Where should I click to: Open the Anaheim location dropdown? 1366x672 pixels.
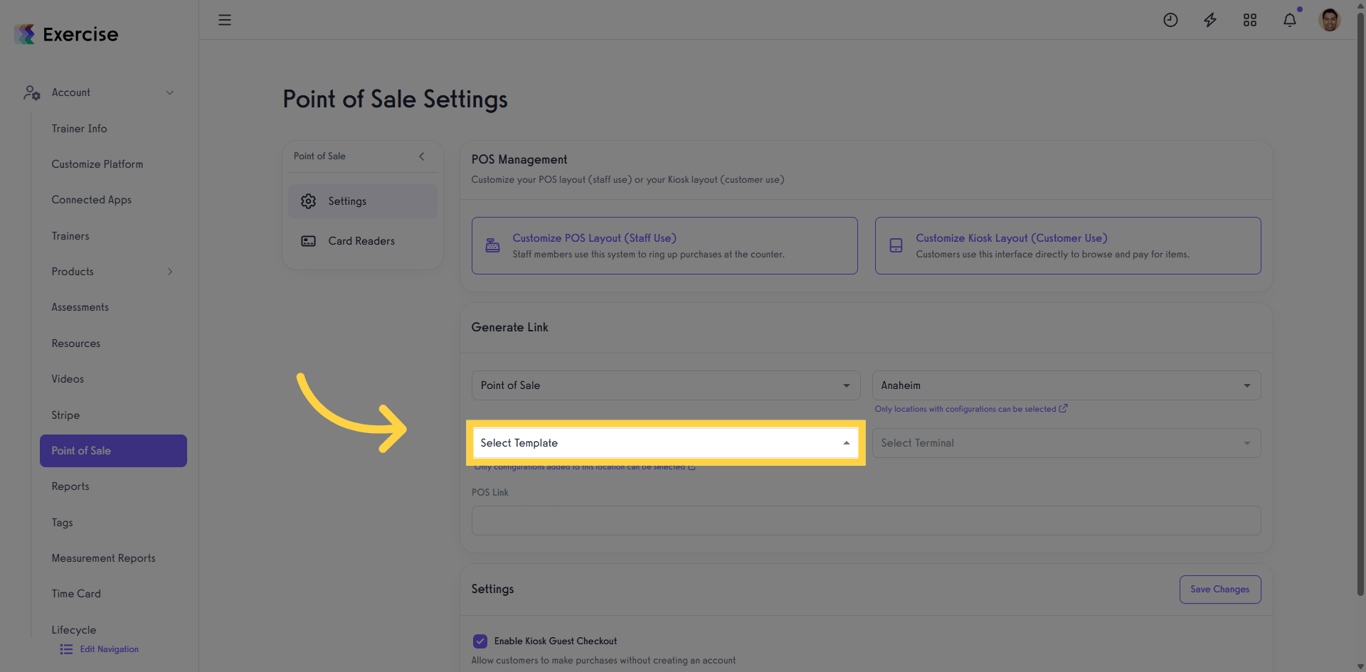[1066, 385]
